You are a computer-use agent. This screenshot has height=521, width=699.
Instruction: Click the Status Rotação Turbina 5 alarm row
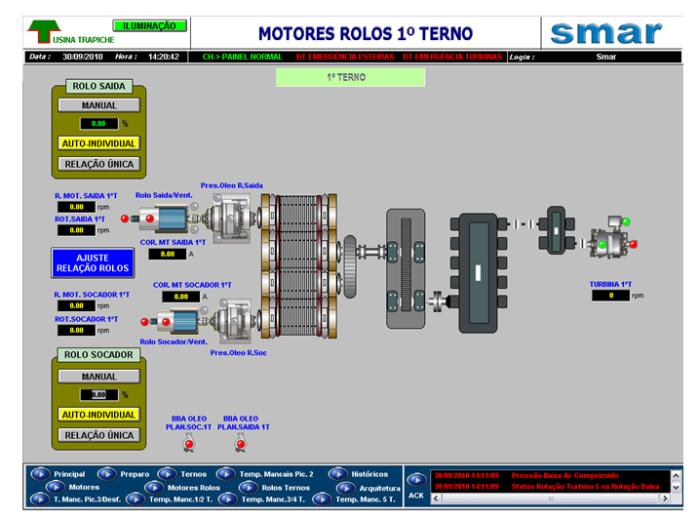coord(551,486)
